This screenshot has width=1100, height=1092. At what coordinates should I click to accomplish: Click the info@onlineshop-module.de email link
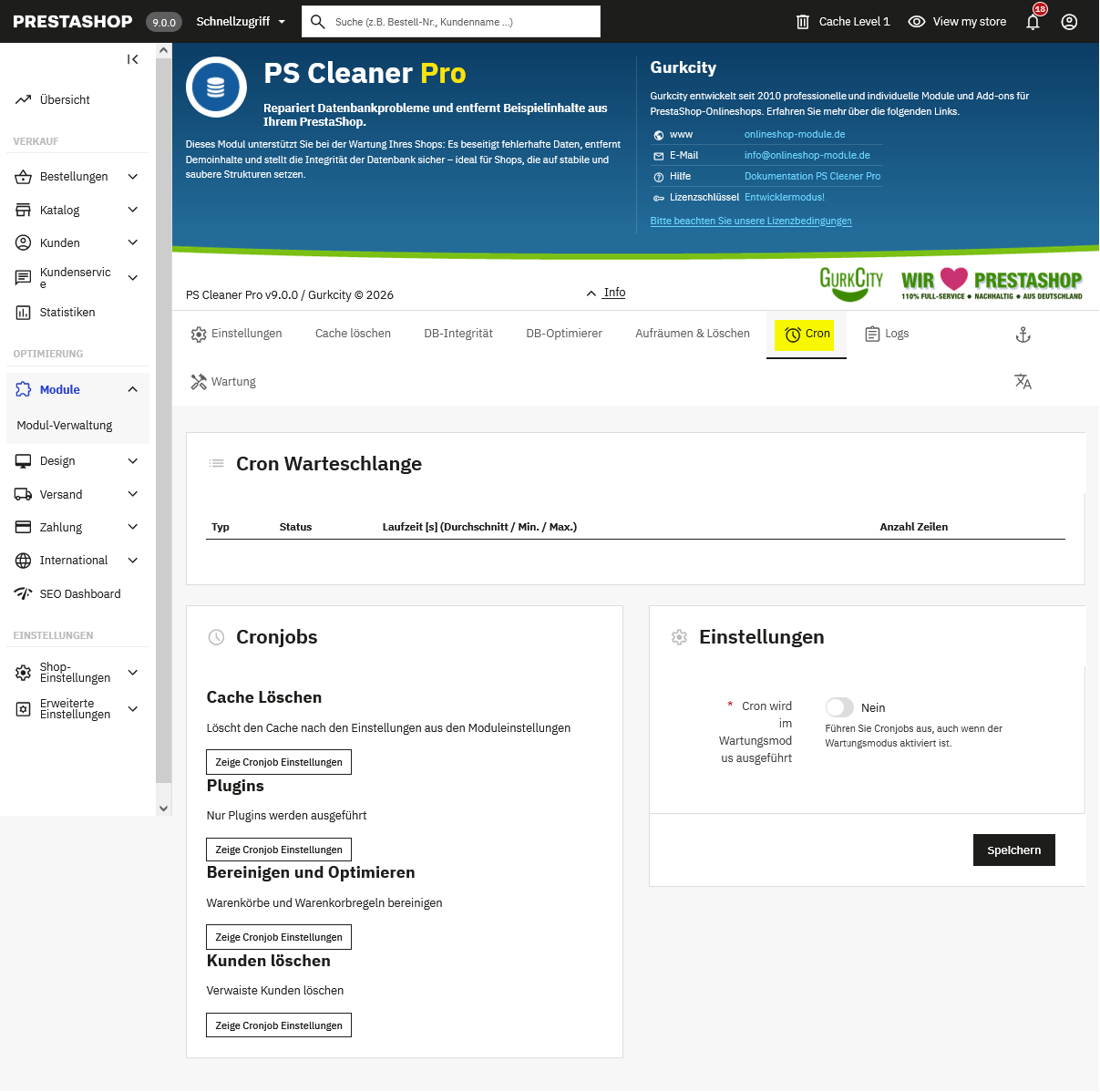pyautogui.click(x=807, y=156)
